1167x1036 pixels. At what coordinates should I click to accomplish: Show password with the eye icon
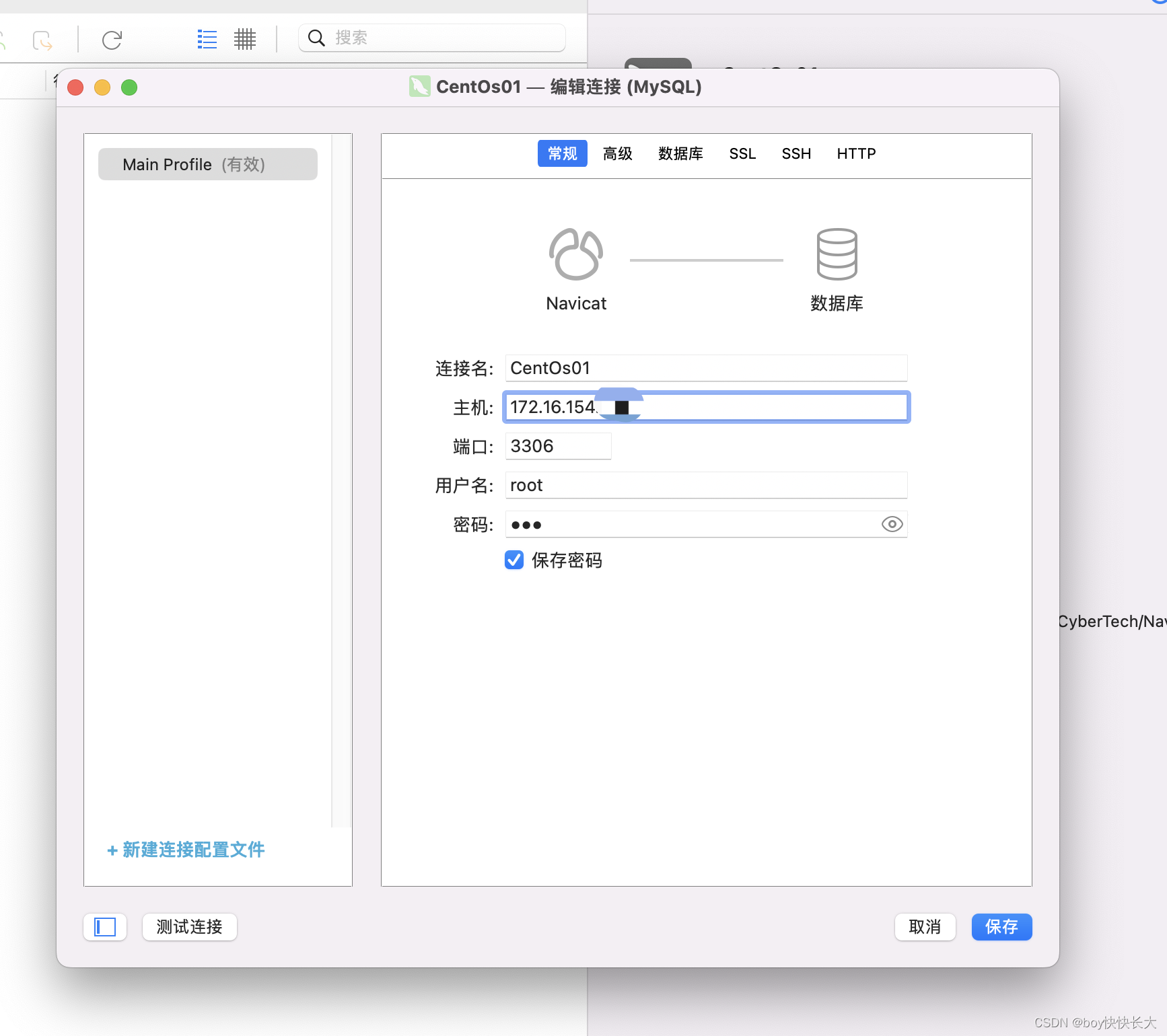pos(892,524)
